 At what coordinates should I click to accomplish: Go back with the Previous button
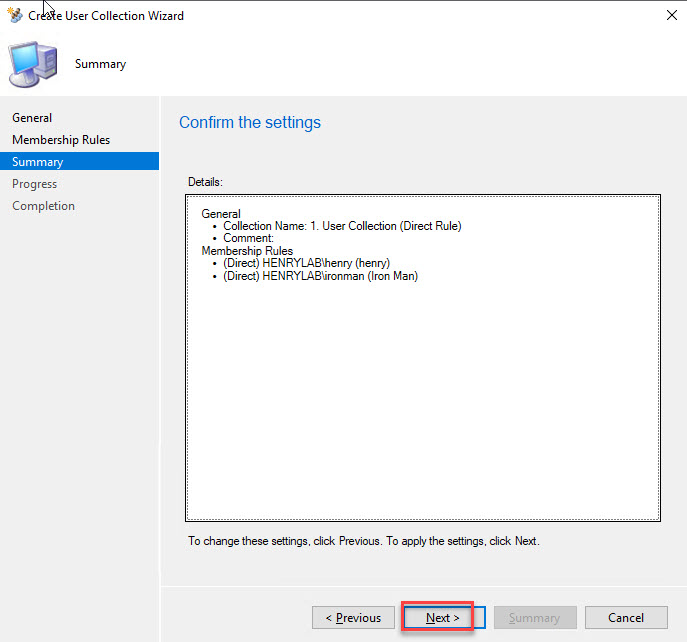pos(353,618)
